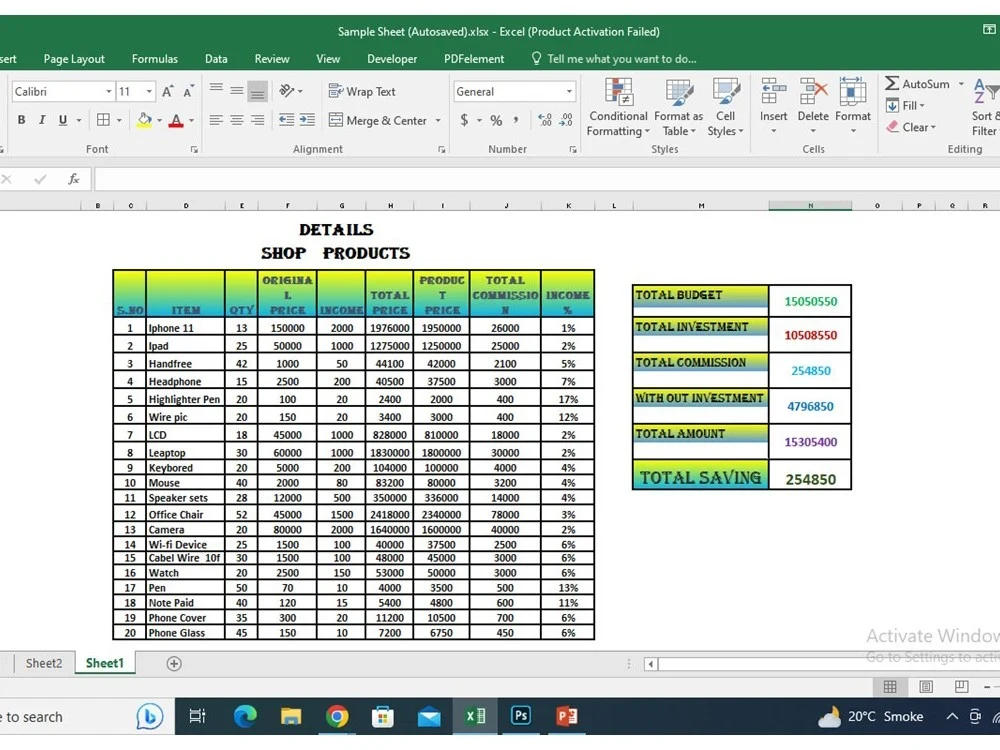Open Fill options
The height and width of the screenshot is (750, 1000).
coord(905,106)
